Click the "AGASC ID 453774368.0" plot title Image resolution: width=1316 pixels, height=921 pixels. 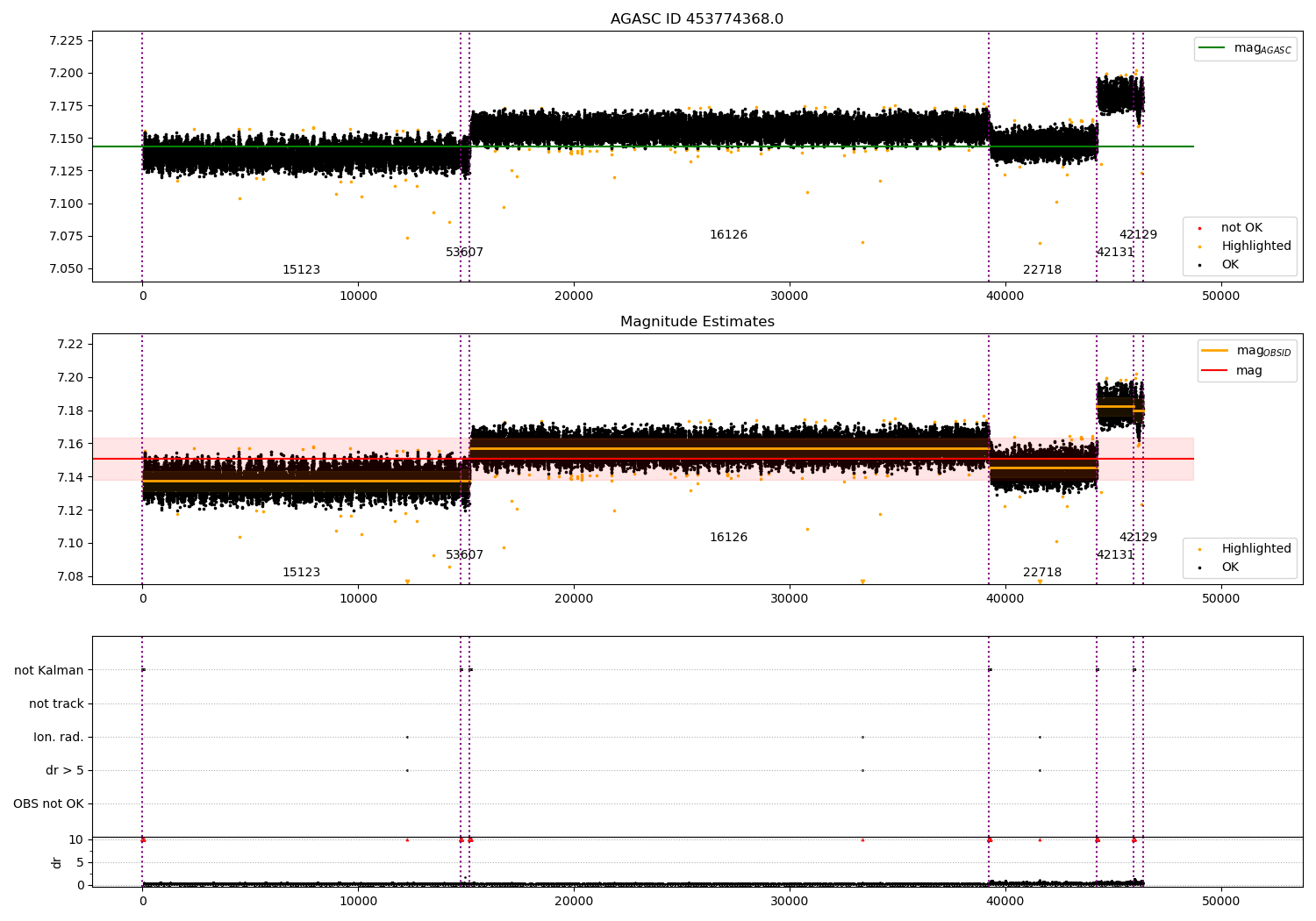coord(697,19)
